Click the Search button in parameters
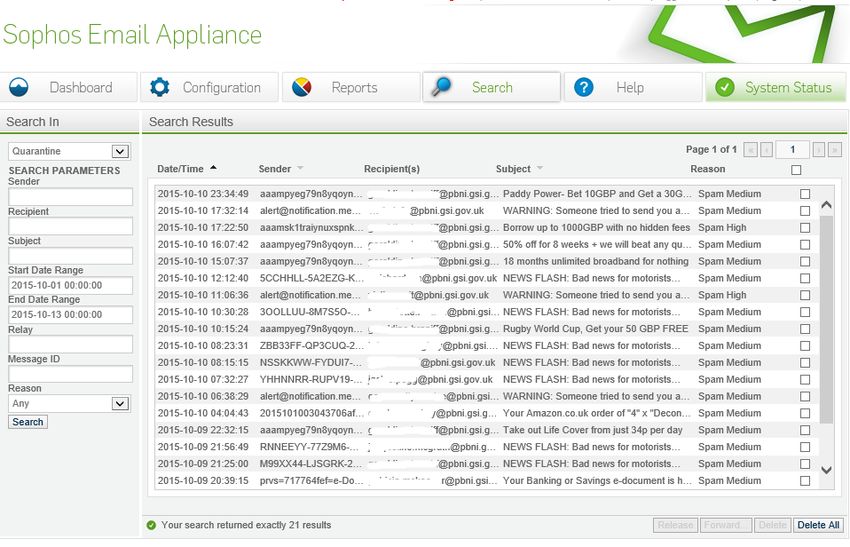Image resolution: width=850 pixels, height=547 pixels. click(28, 422)
